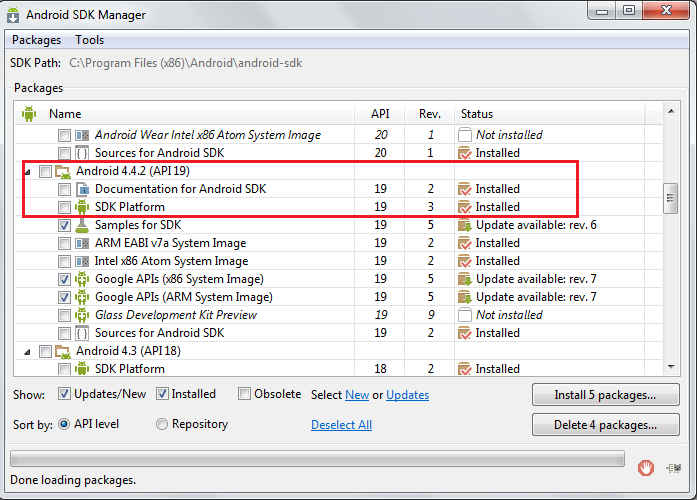Open the Packages menu
This screenshot has height=500, width=697.
point(36,40)
